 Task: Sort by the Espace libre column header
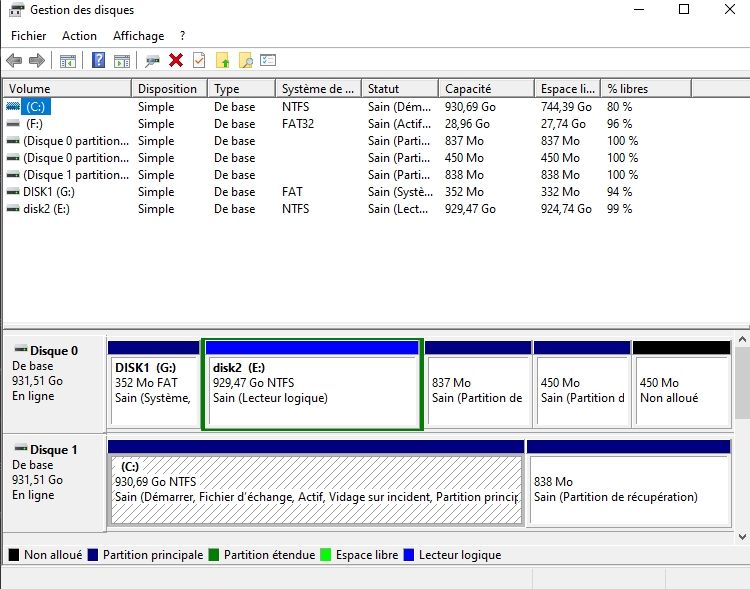click(567, 89)
